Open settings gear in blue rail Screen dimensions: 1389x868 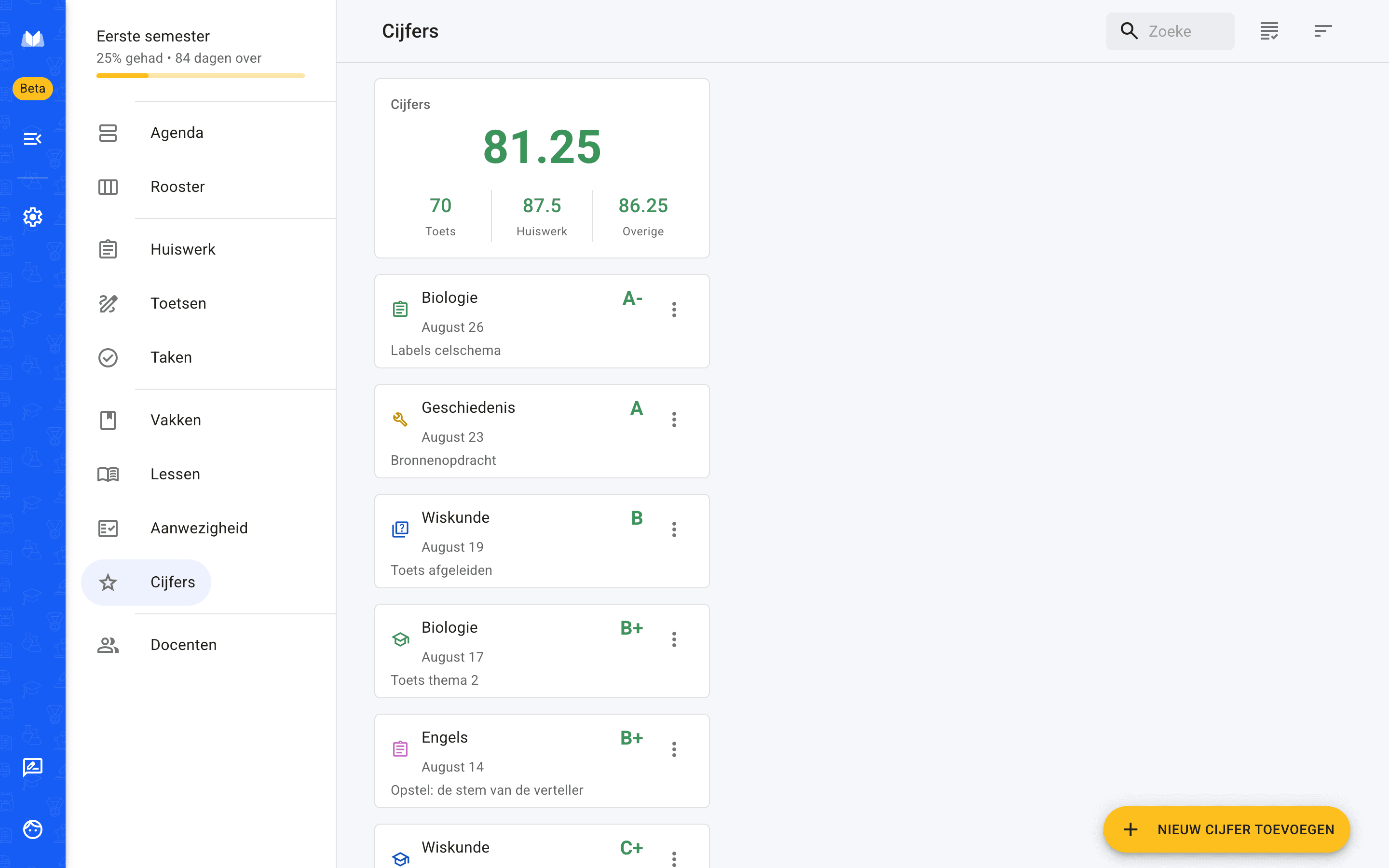pyautogui.click(x=32, y=217)
